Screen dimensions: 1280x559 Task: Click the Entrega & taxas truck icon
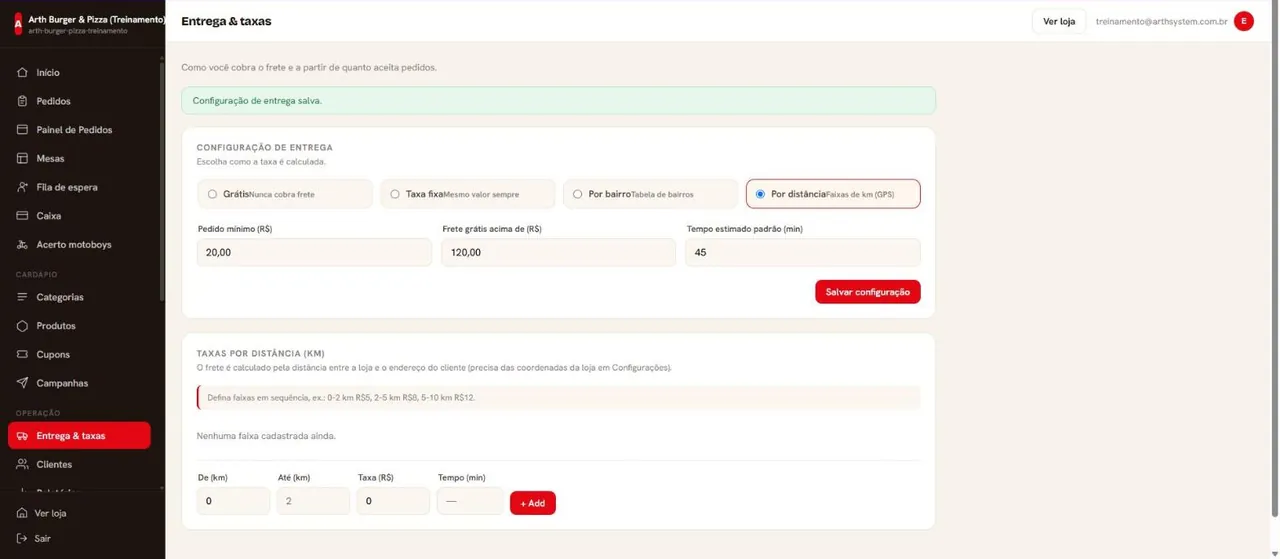(23, 436)
